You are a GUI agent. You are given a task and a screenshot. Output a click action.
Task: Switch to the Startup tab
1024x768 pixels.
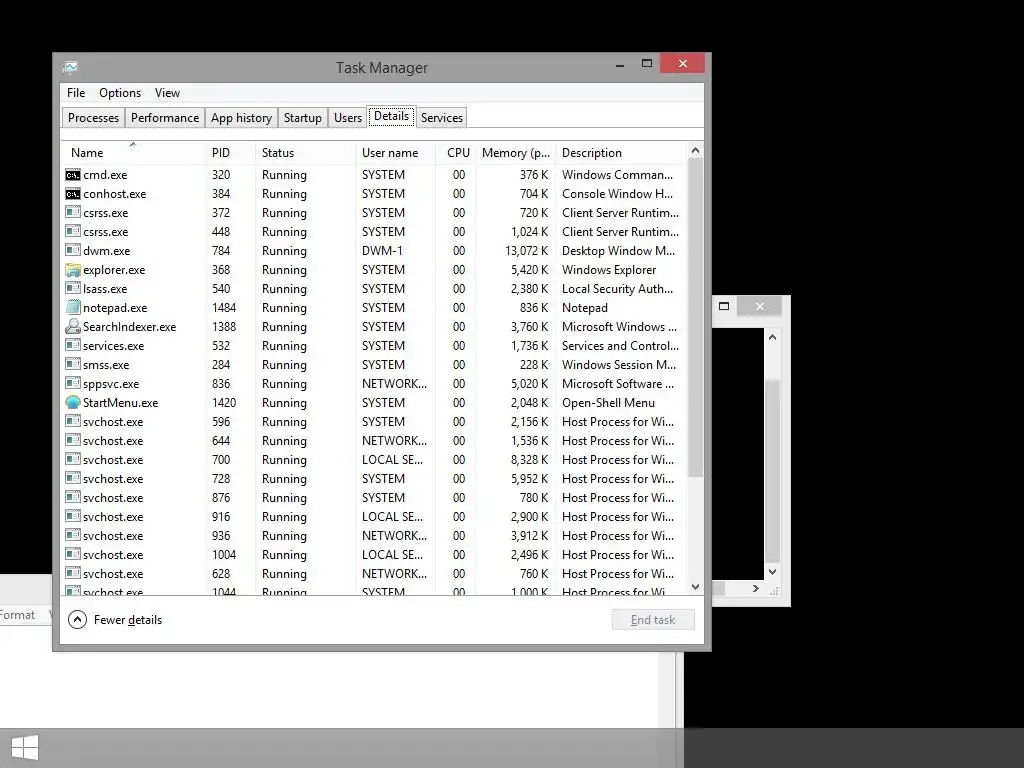[302, 118]
